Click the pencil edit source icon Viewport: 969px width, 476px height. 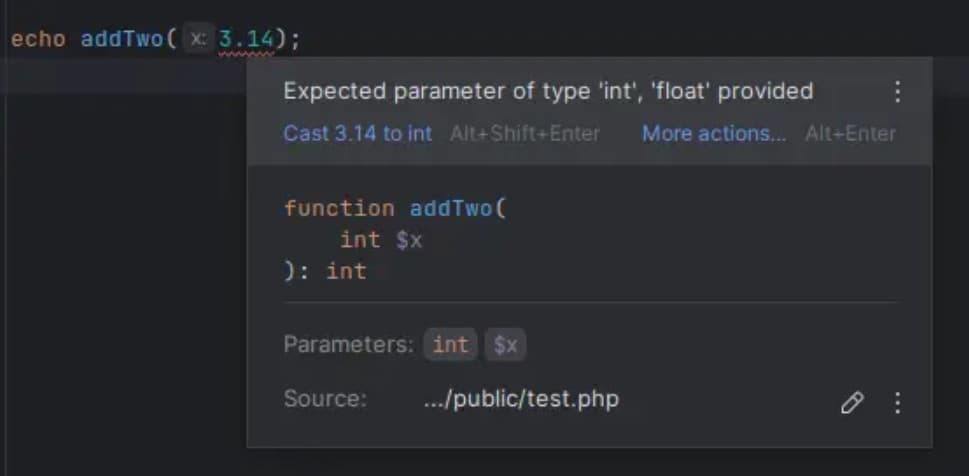point(851,403)
